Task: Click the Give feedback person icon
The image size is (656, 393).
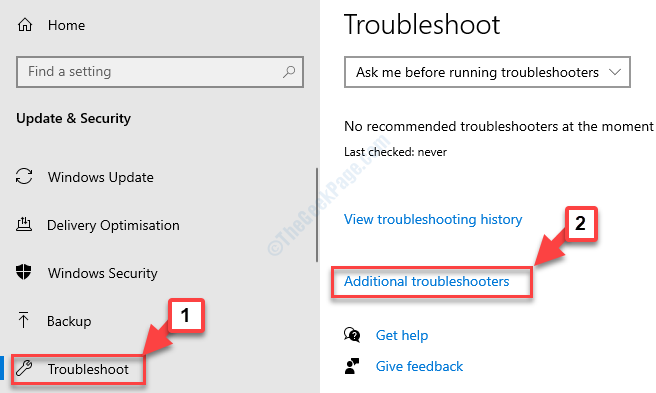Action: [x=352, y=366]
